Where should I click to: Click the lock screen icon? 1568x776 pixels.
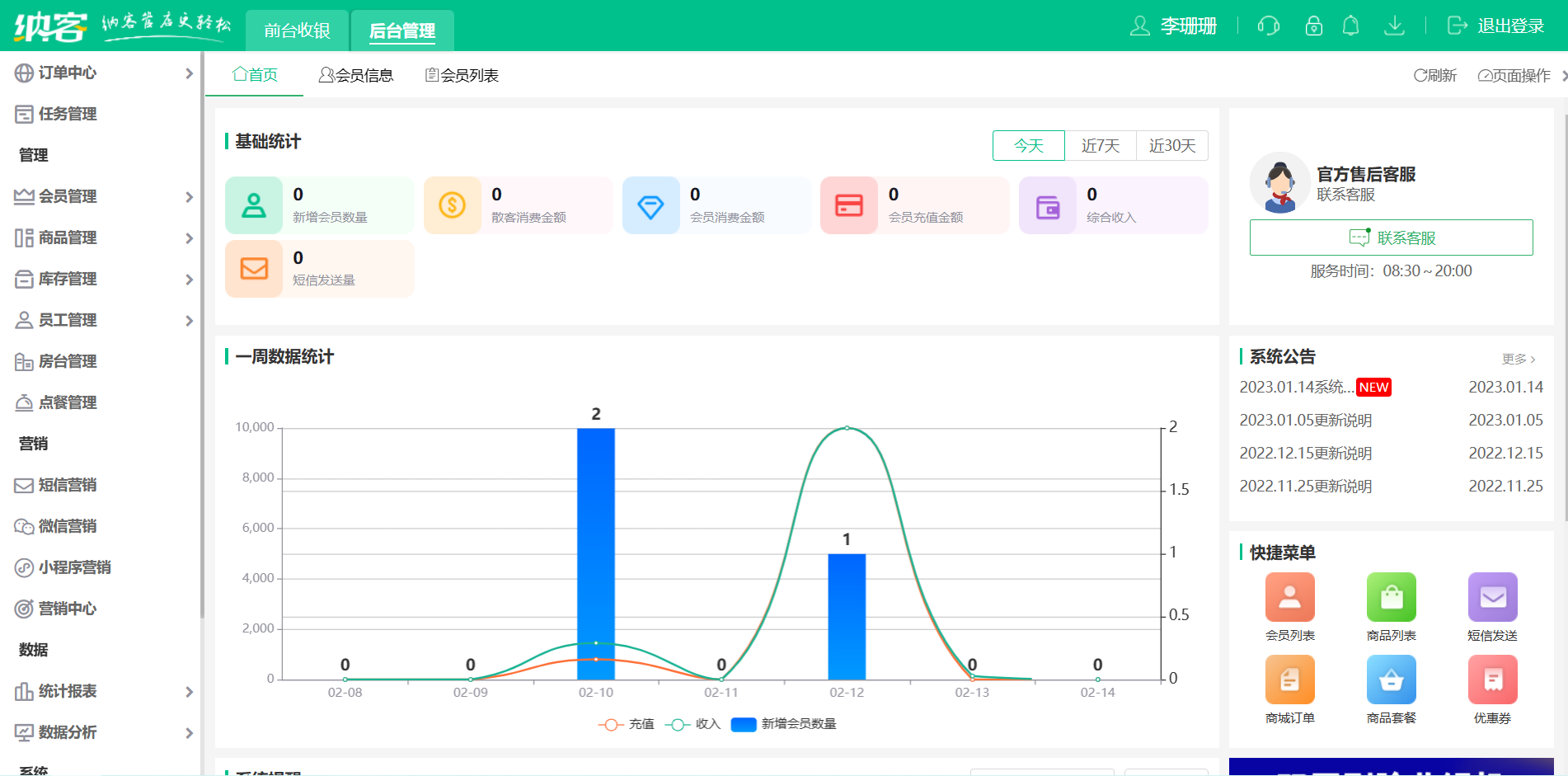[x=1313, y=26]
